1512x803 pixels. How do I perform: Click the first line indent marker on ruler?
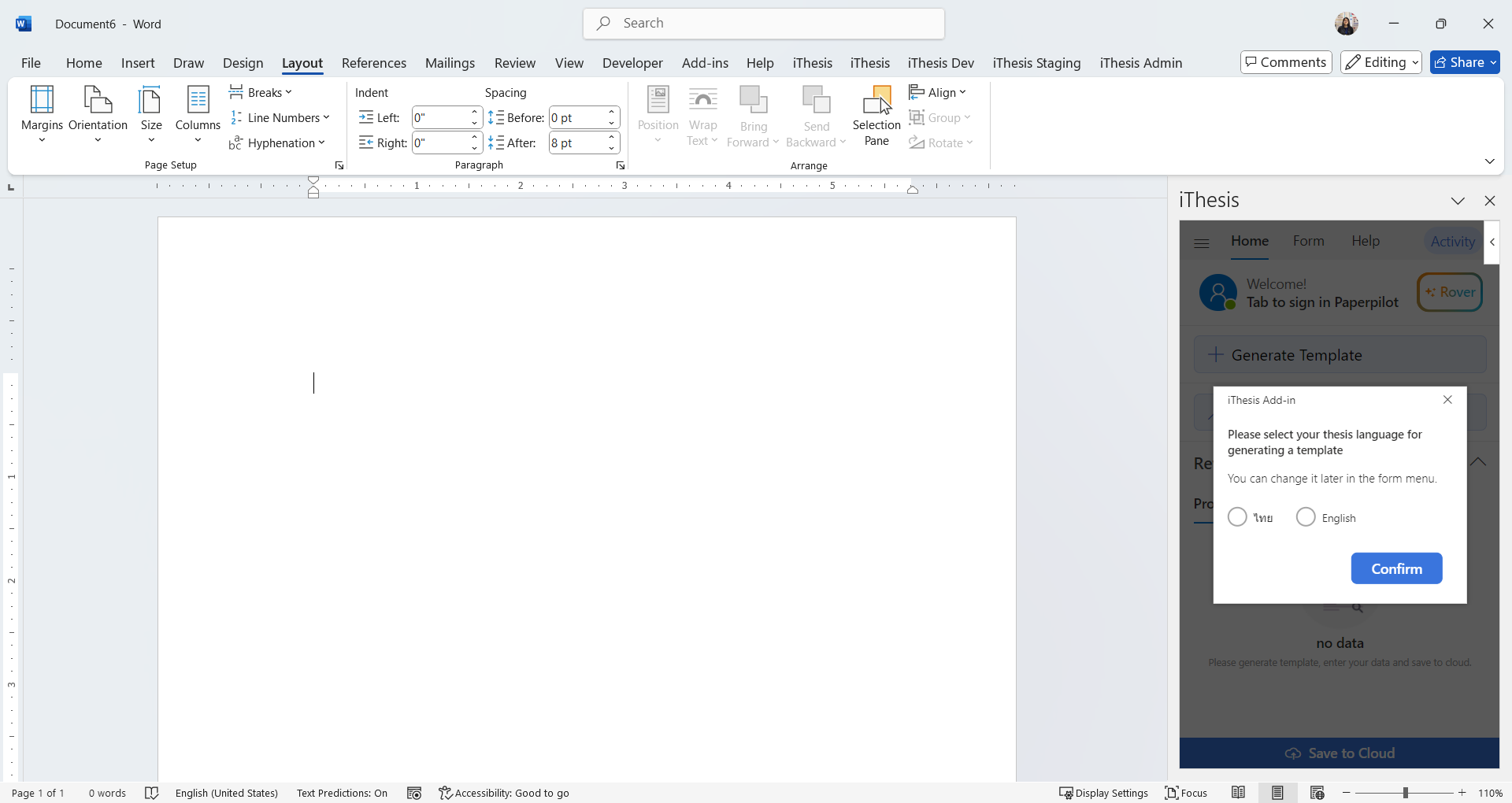pos(313,181)
